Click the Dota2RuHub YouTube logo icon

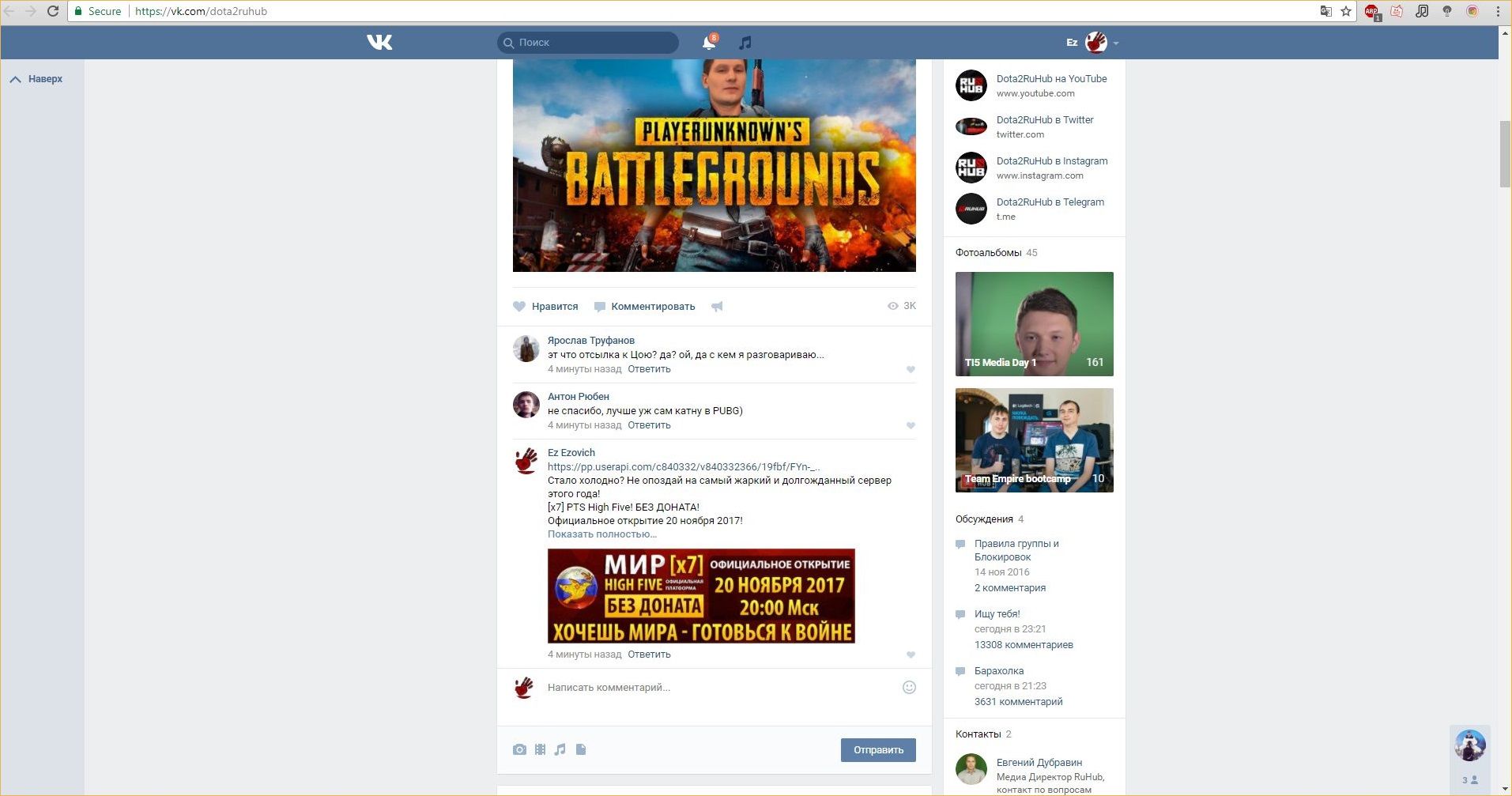(x=971, y=85)
